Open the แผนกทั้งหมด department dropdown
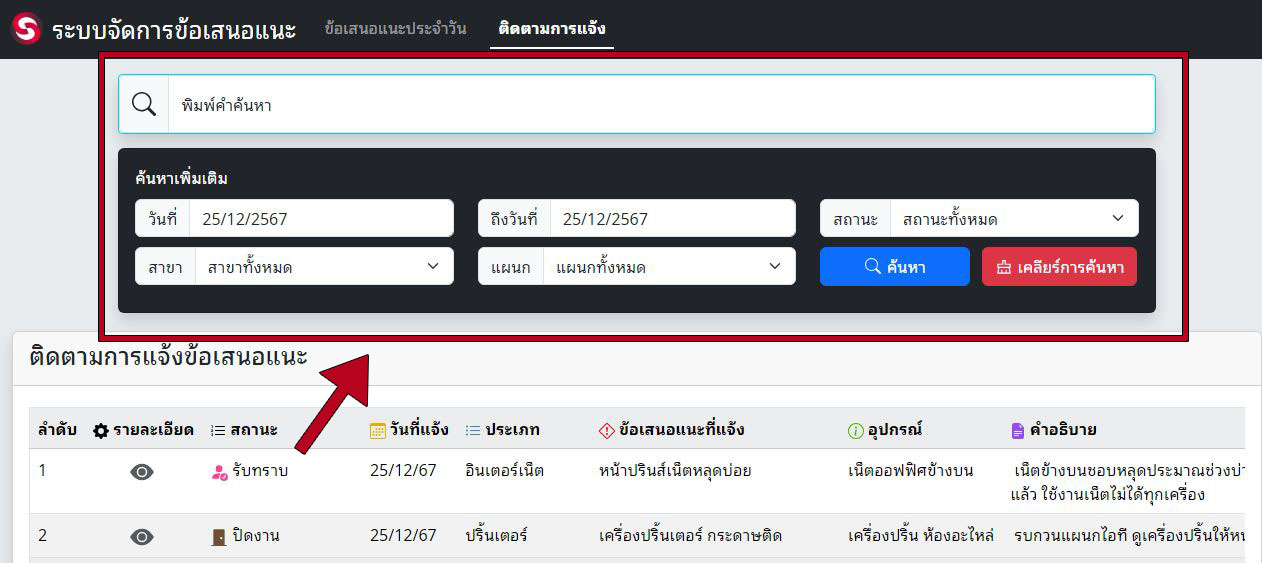 coord(667,267)
